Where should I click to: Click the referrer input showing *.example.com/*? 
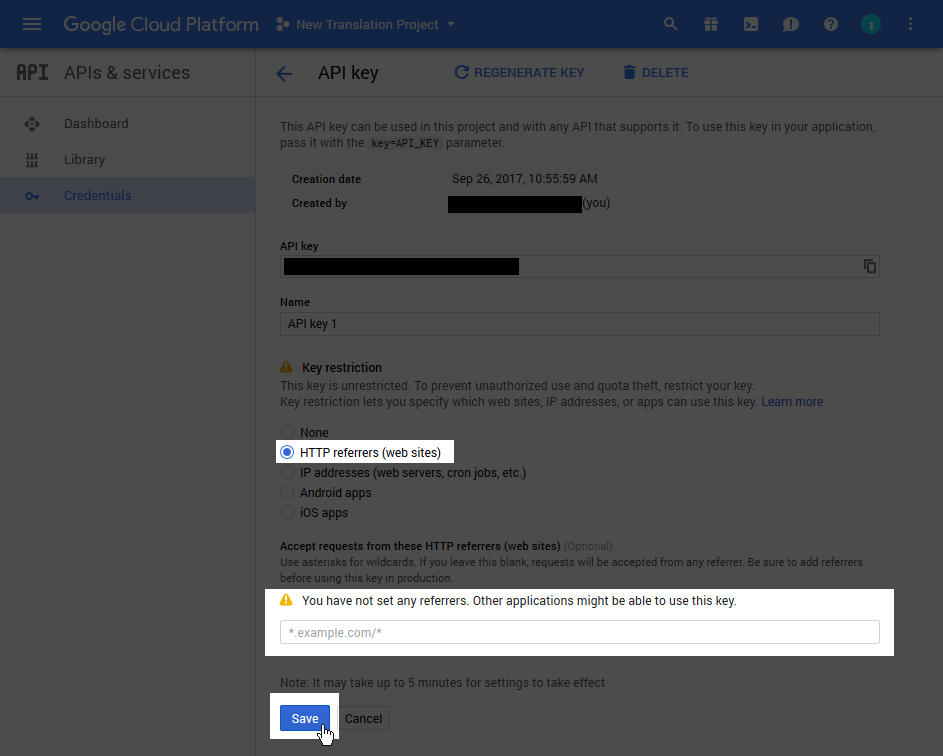[x=579, y=631]
